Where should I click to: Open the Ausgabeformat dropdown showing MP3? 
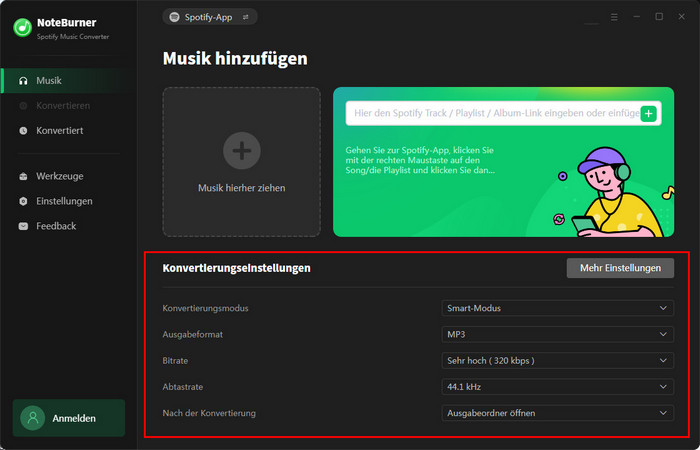[x=557, y=334]
